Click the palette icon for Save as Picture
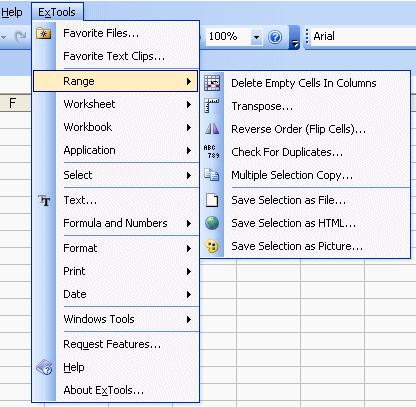416x407 pixels. [212, 246]
